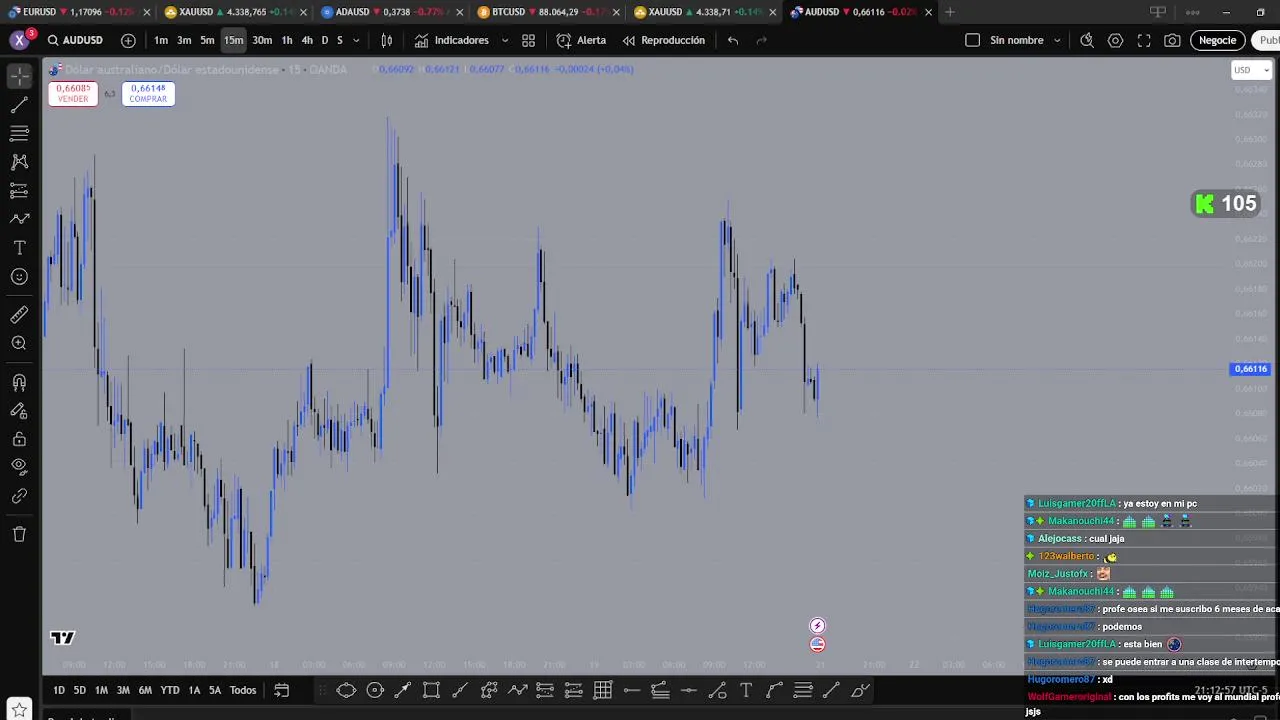Switch to 1h timeframe
The width and height of the screenshot is (1280, 720).
click(287, 40)
